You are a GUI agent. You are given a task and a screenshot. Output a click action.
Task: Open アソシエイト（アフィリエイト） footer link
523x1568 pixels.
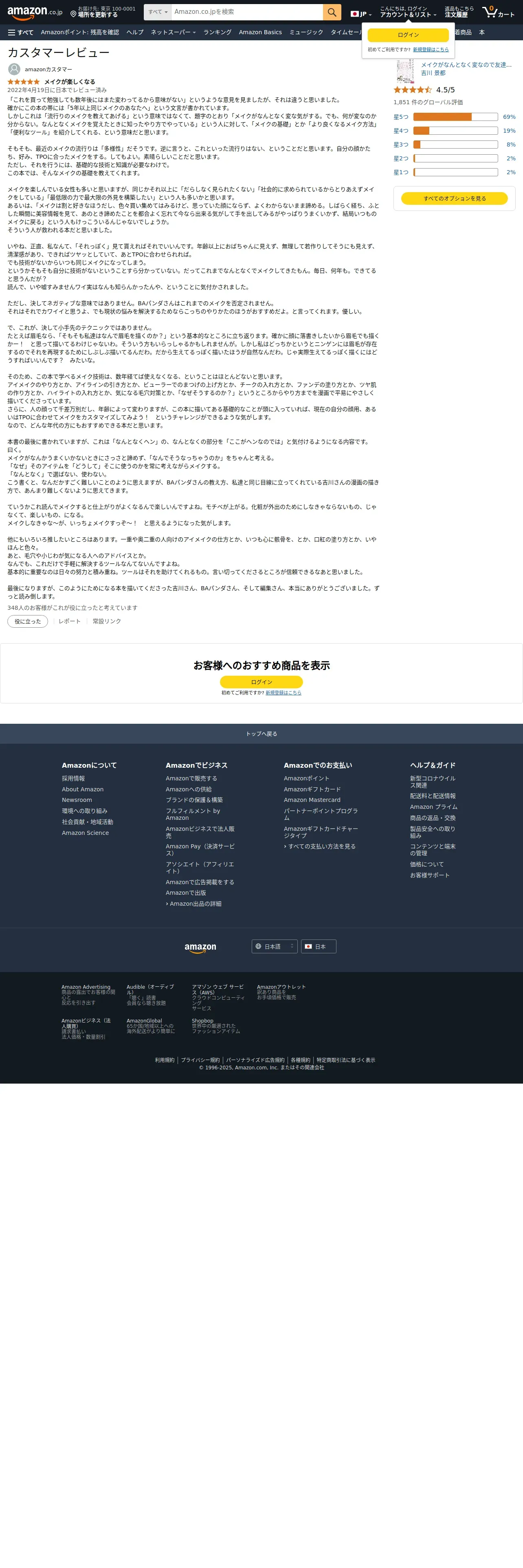(x=200, y=867)
